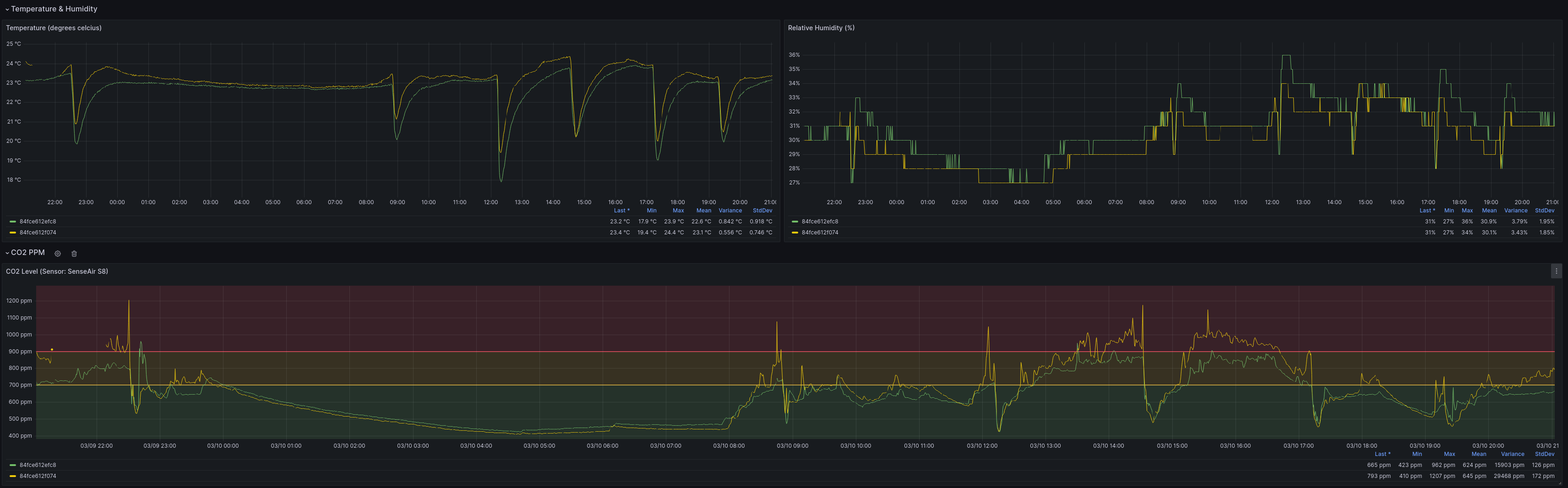Sort CO2 Level legend by Max column
Image resolution: width=1568 pixels, height=488 pixels.
click(1450, 454)
